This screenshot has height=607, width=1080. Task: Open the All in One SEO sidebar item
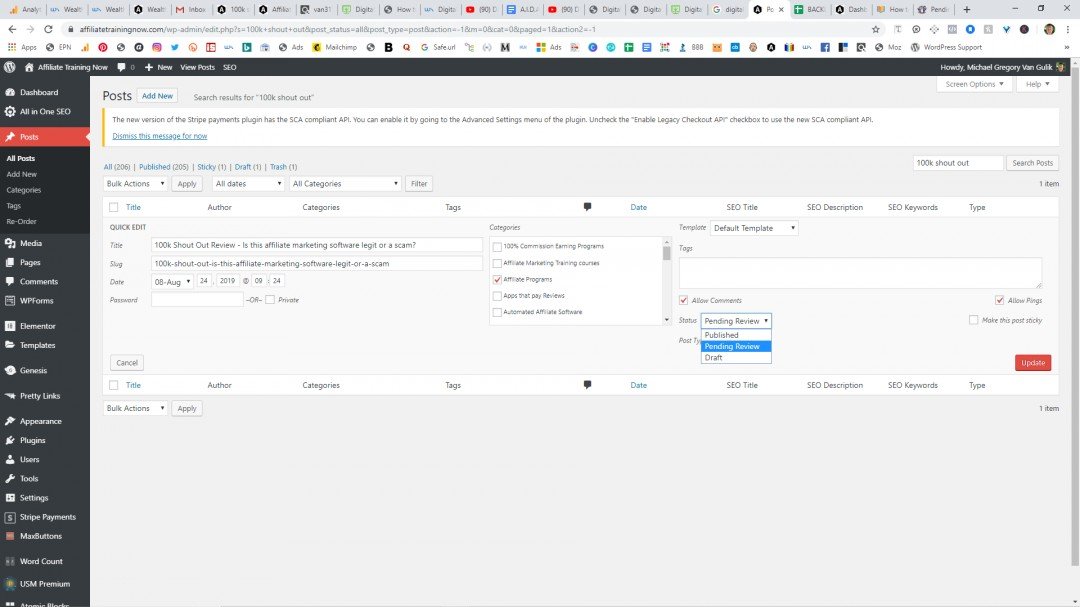(x=44, y=112)
